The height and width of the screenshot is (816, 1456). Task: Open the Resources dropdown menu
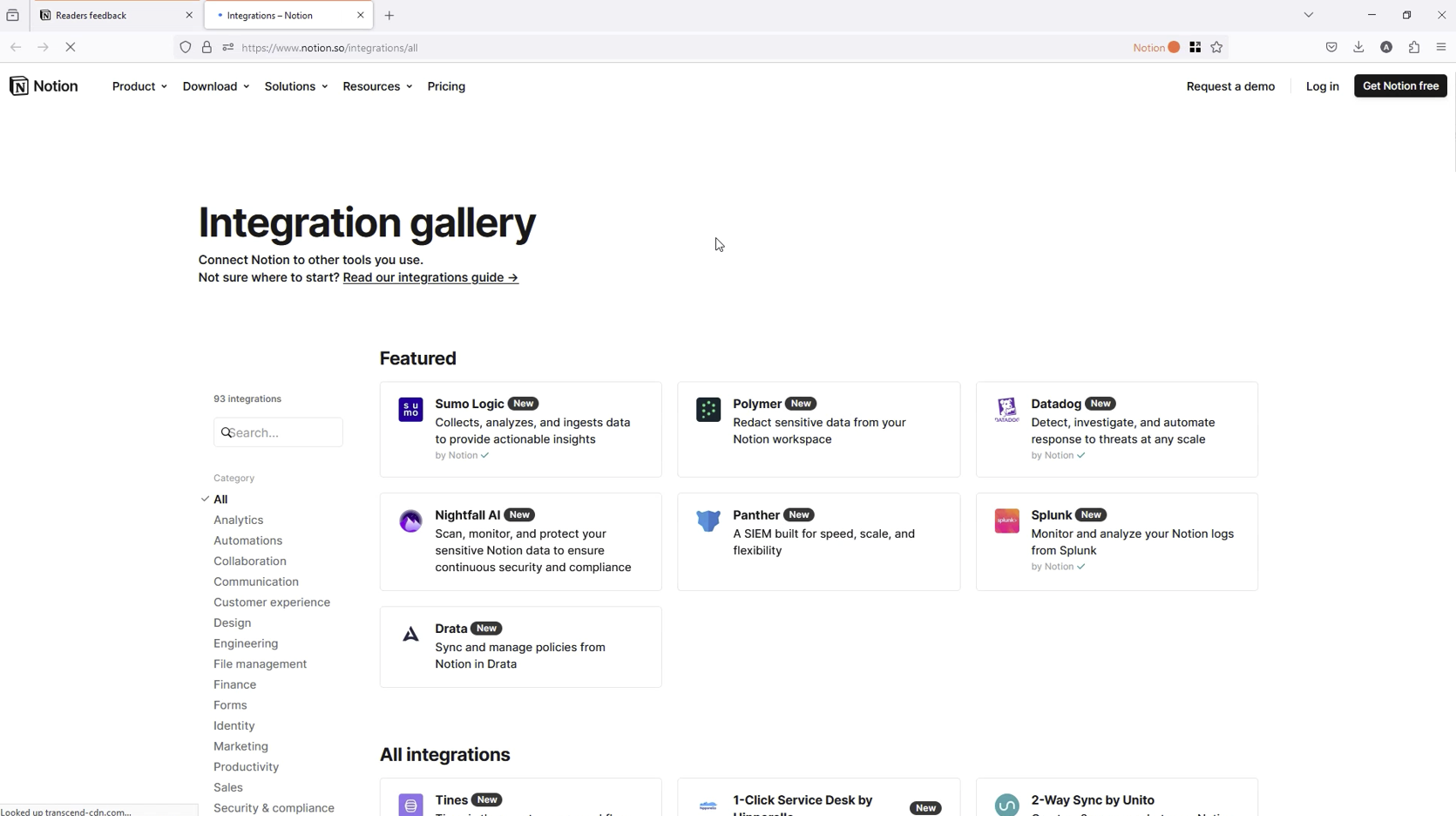coord(377,86)
